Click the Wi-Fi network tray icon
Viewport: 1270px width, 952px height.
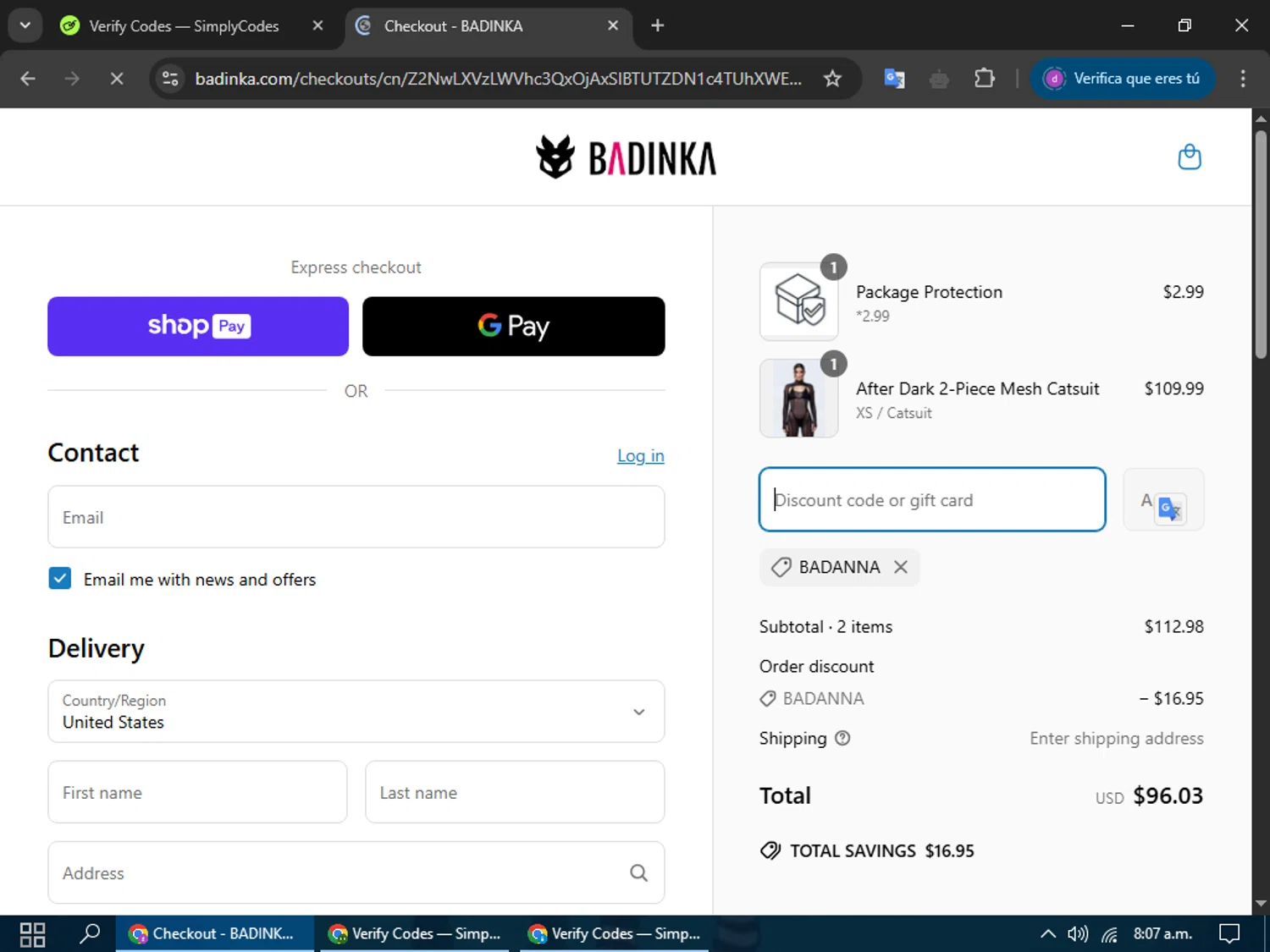point(1110,934)
